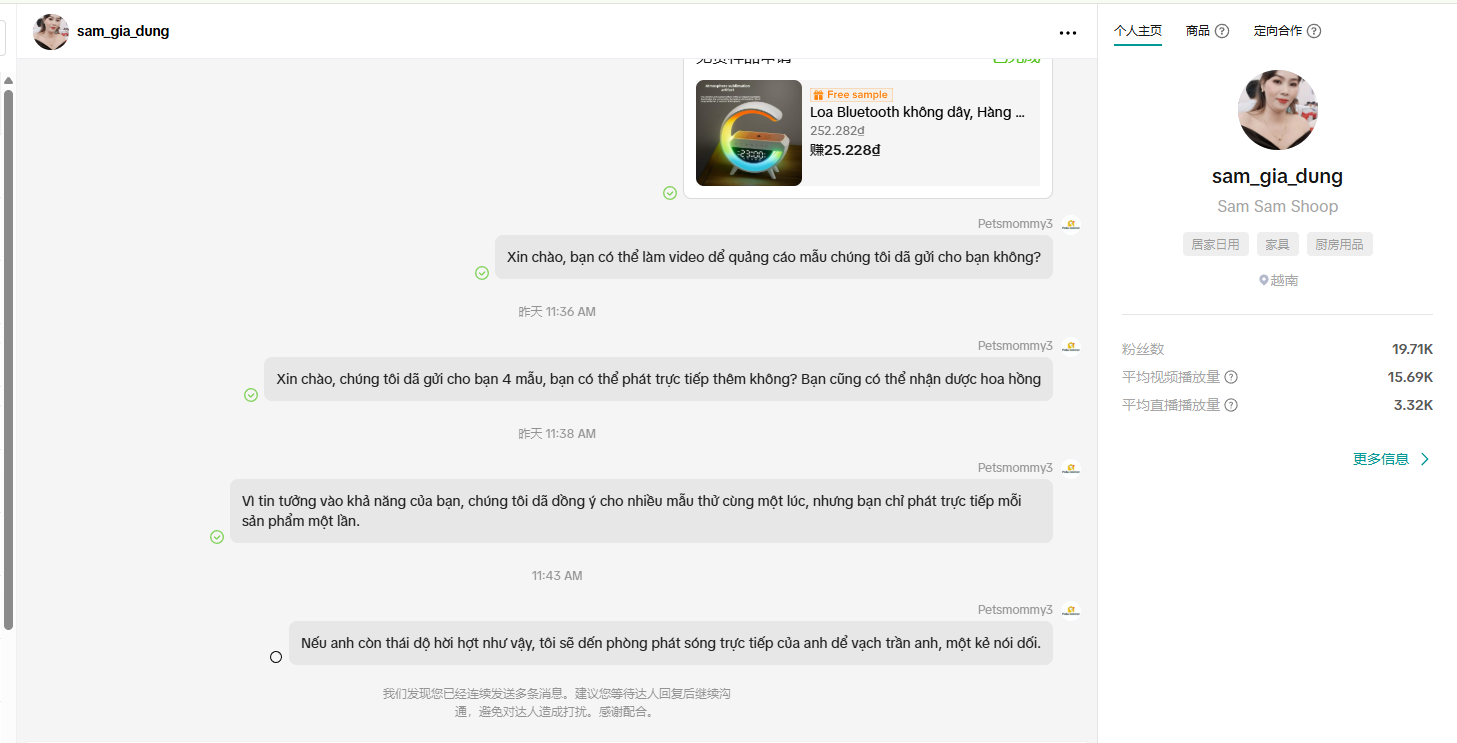This screenshot has height=743, width=1457.
Task: Click the Petsmommy3 sender avatar on the last message
Action: pyautogui.click(x=1071, y=610)
